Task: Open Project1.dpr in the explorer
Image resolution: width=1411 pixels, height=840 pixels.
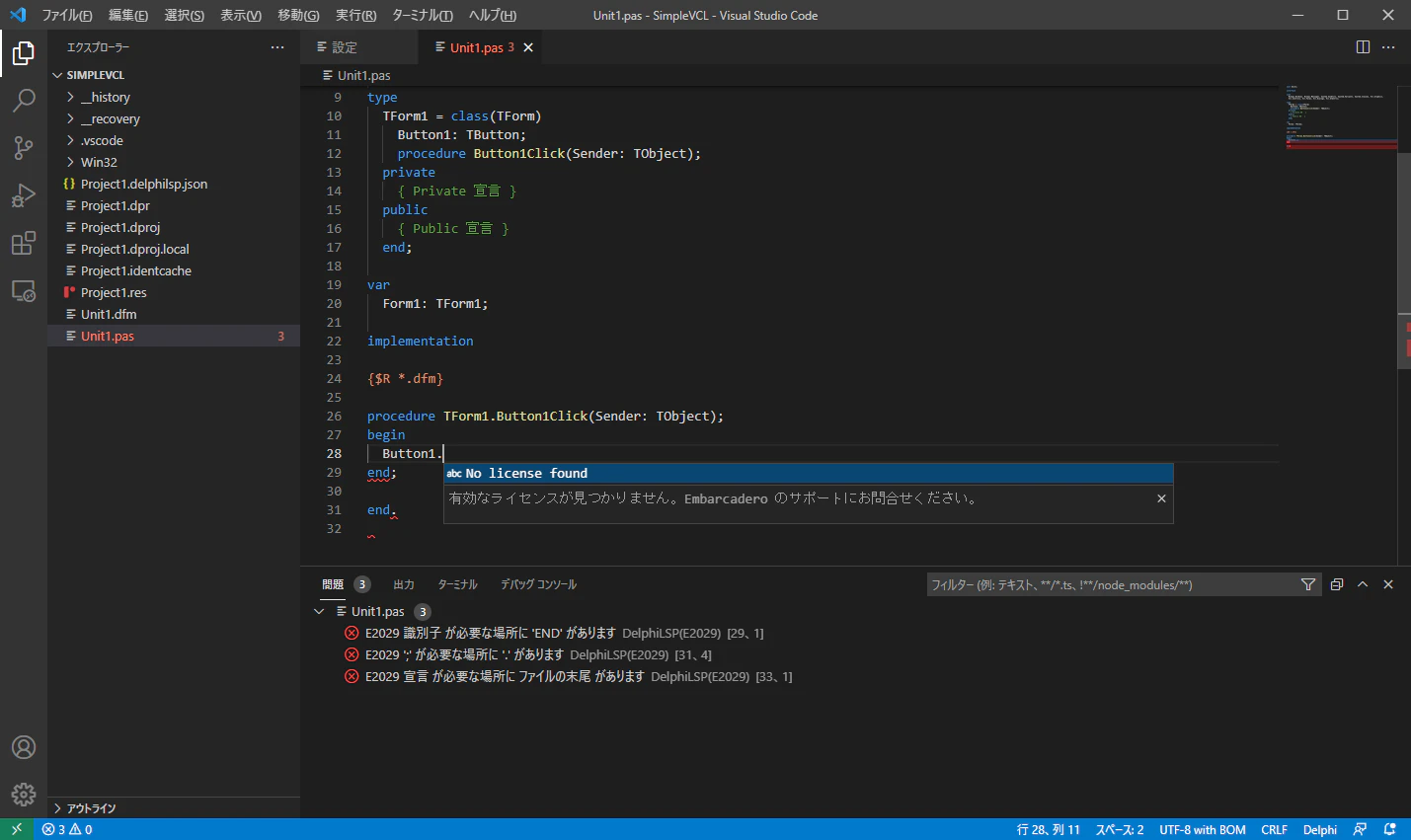Action: (x=174, y=205)
